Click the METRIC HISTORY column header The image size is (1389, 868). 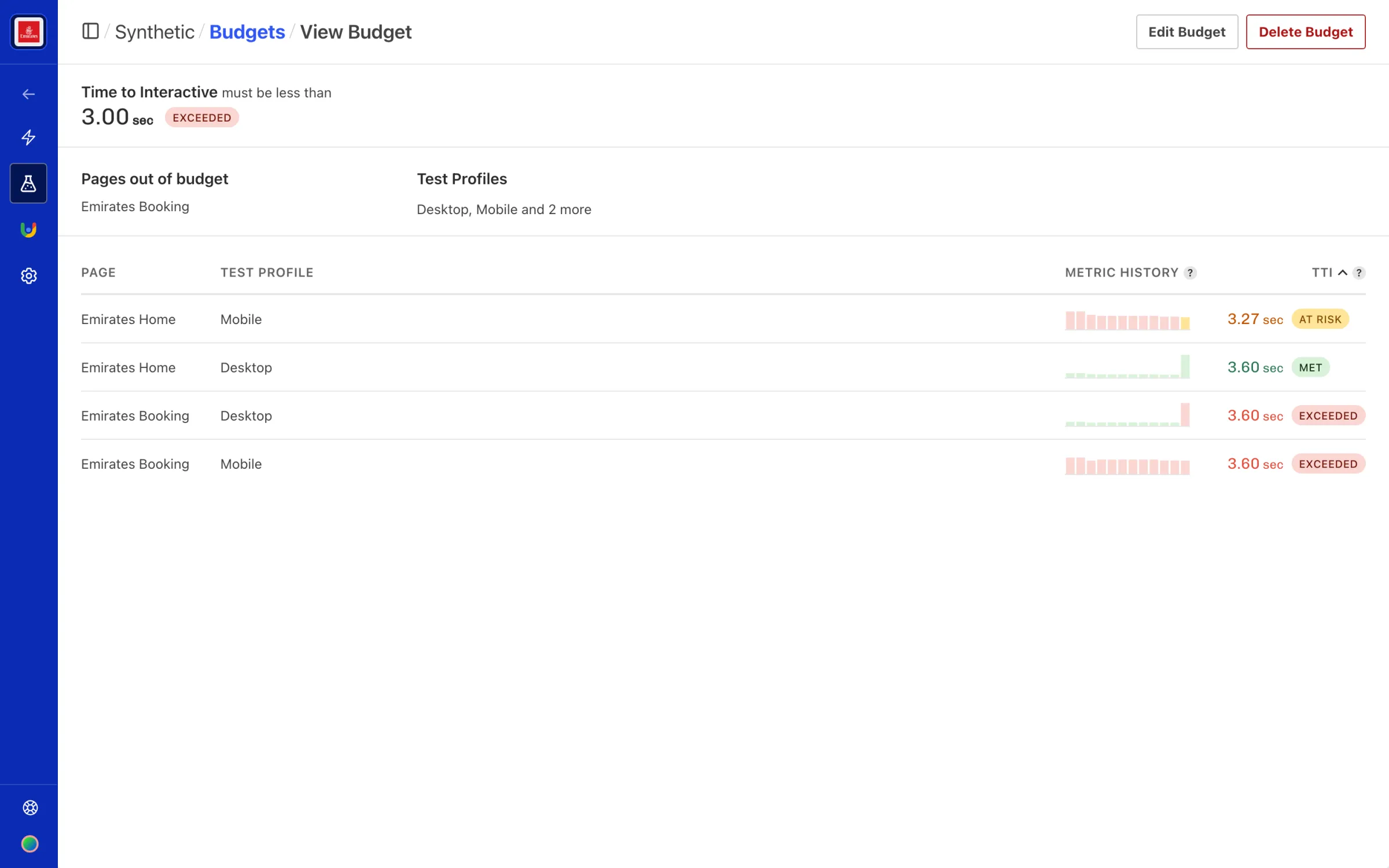1122,273
